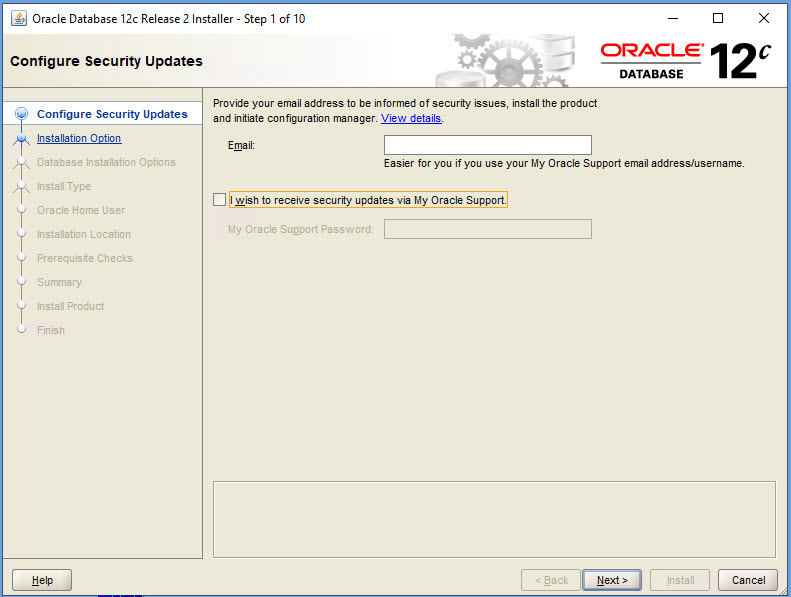Screen dimensions: 791x597
Task: Click the Install button
Action: coord(680,580)
